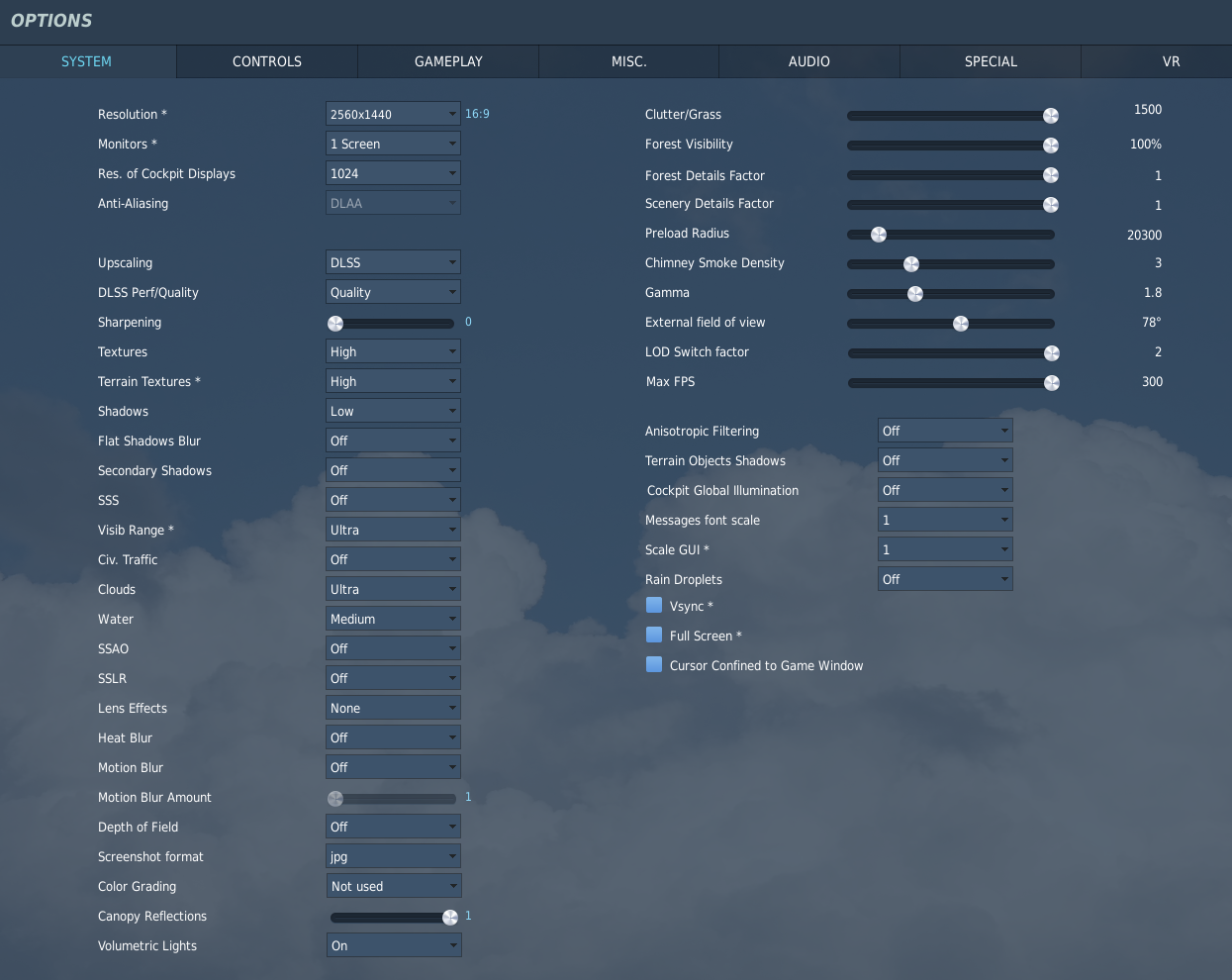
Task: Click the Preload Radius value 20300
Action: (1144, 235)
